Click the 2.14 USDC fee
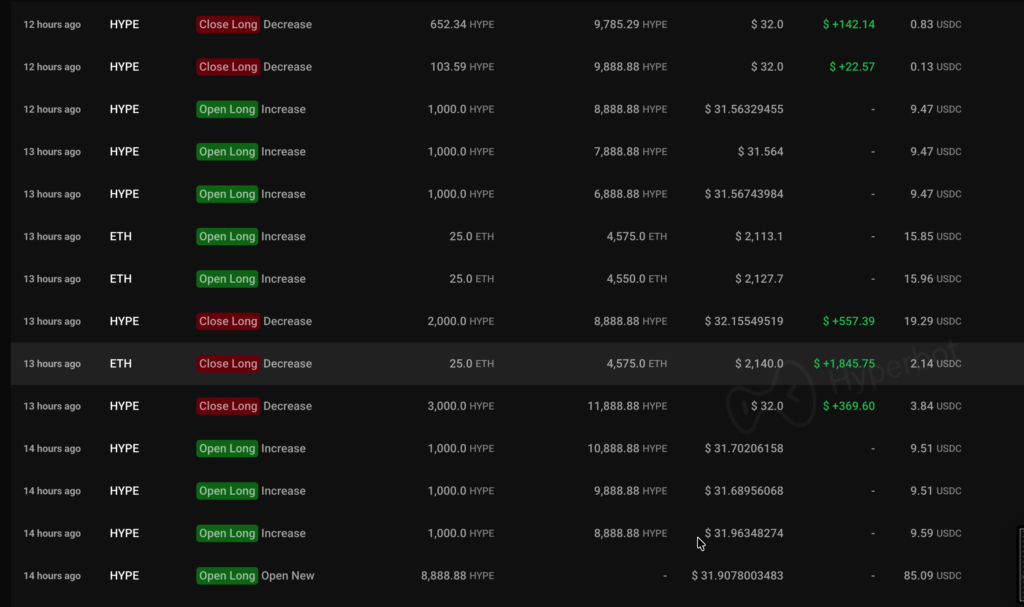The image size is (1024, 607). pyautogui.click(x=935, y=364)
